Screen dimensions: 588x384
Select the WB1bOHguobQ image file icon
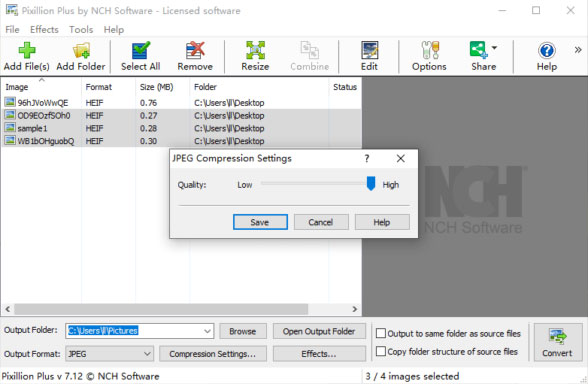tap(10, 140)
